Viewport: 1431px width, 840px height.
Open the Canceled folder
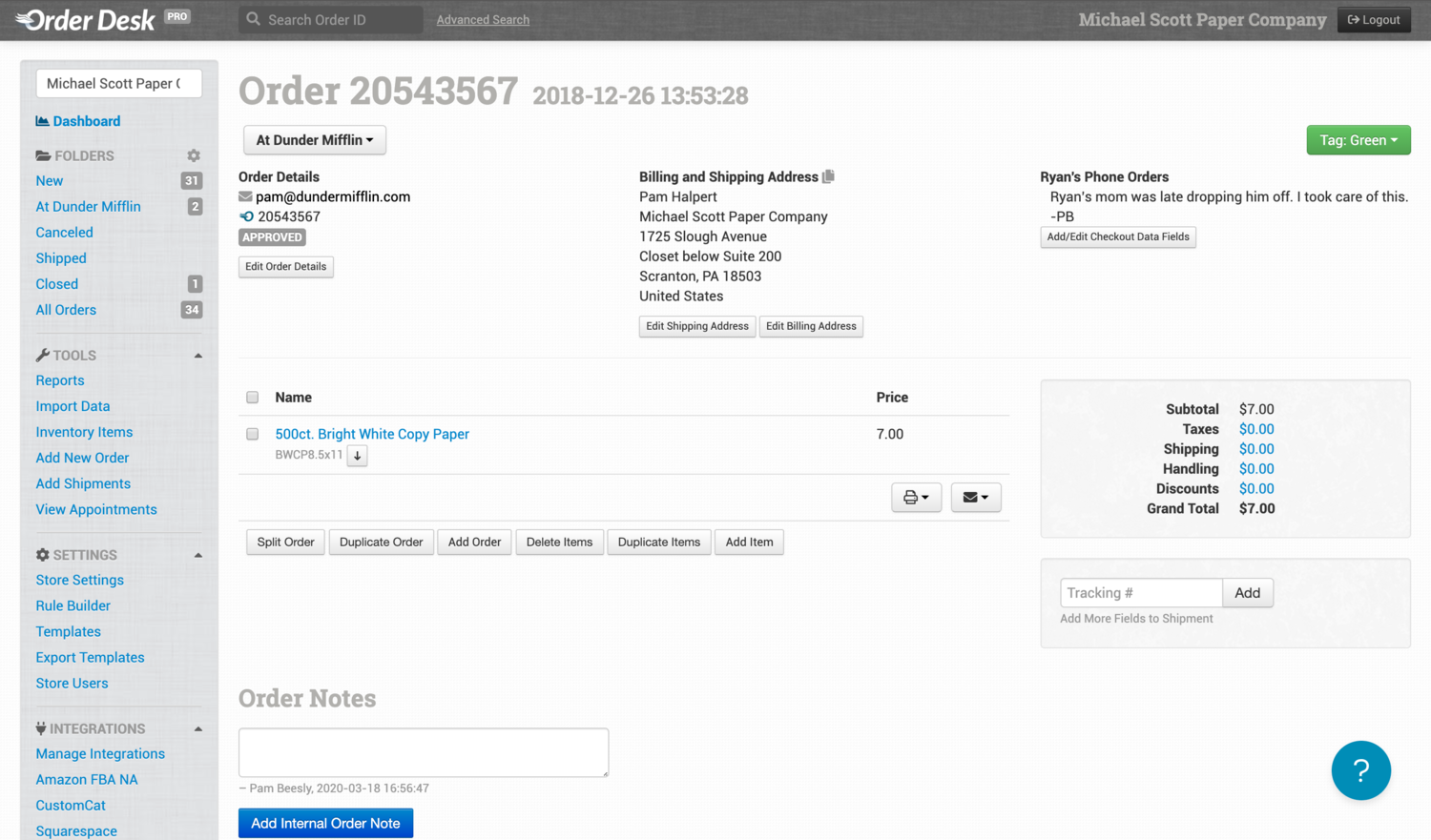click(64, 233)
